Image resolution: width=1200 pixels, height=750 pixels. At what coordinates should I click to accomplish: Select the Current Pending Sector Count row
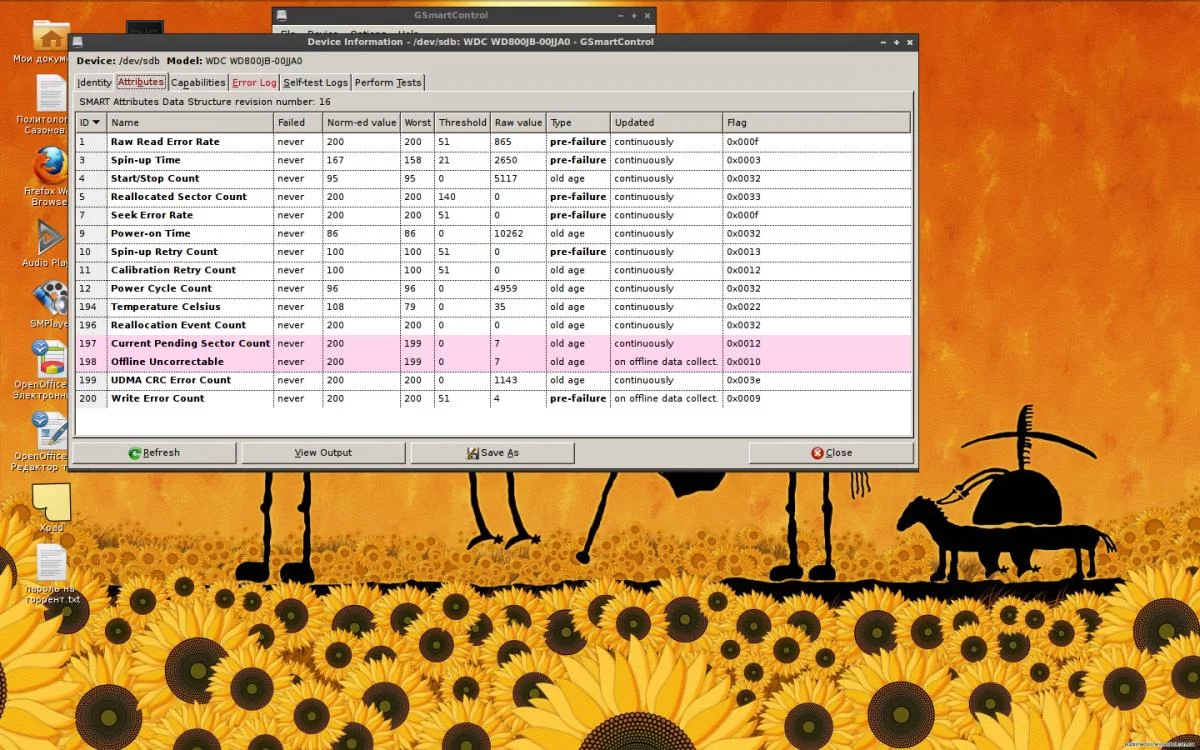point(493,343)
